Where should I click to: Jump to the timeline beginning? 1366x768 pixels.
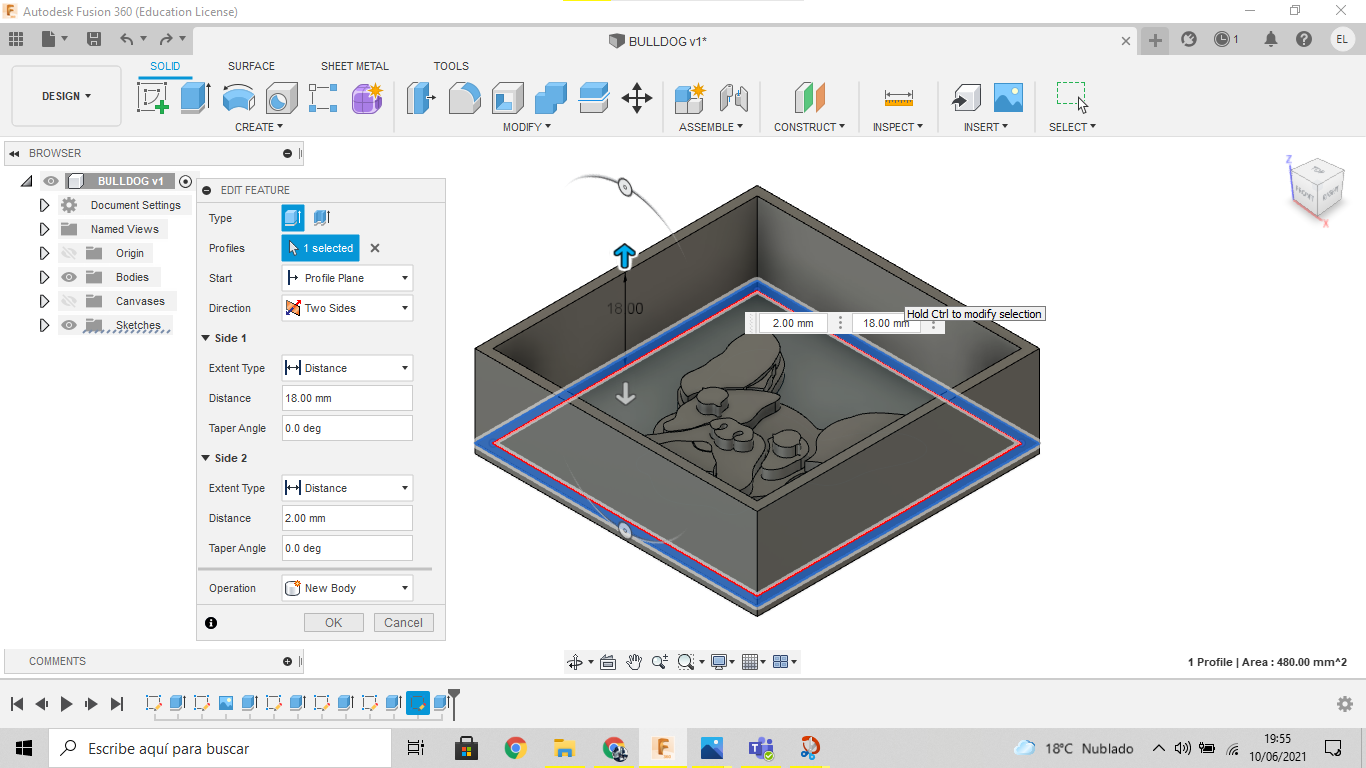[16, 704]
